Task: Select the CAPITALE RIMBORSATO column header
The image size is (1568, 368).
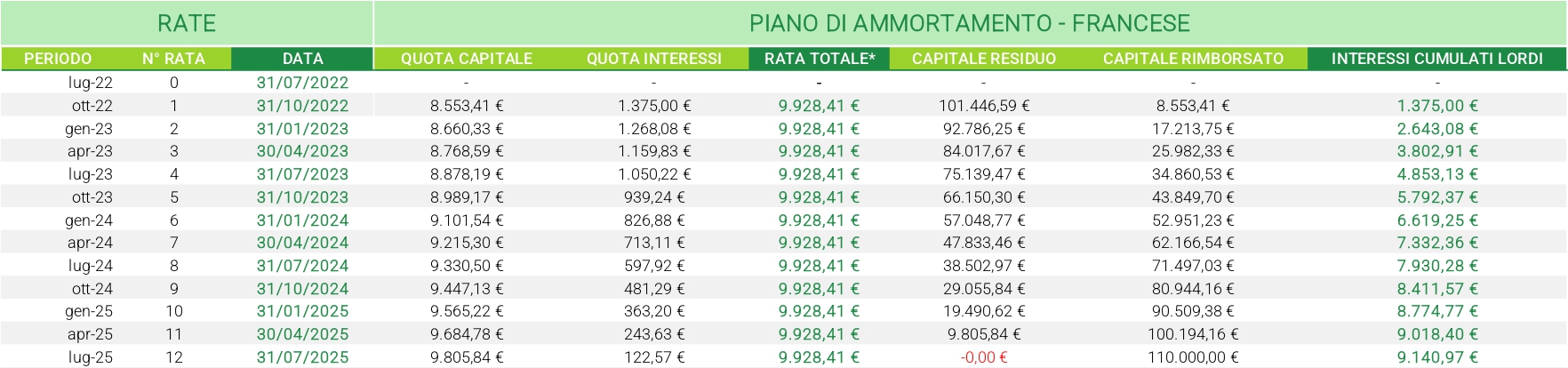Action: 1193,59
